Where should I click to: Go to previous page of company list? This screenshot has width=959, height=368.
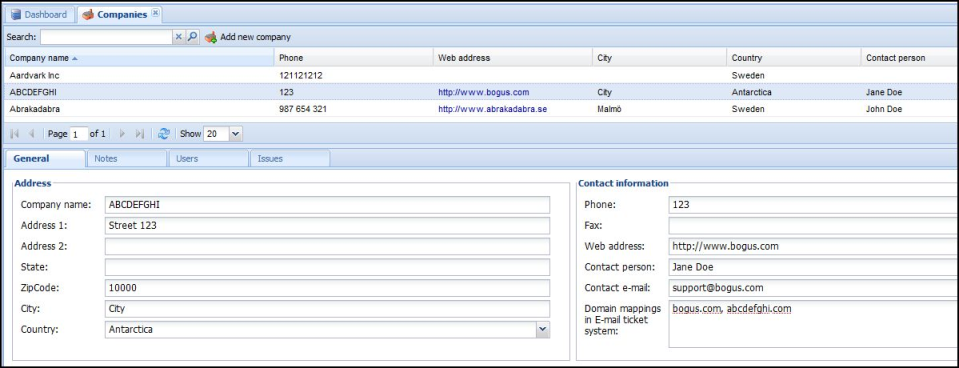click(31, 133)
